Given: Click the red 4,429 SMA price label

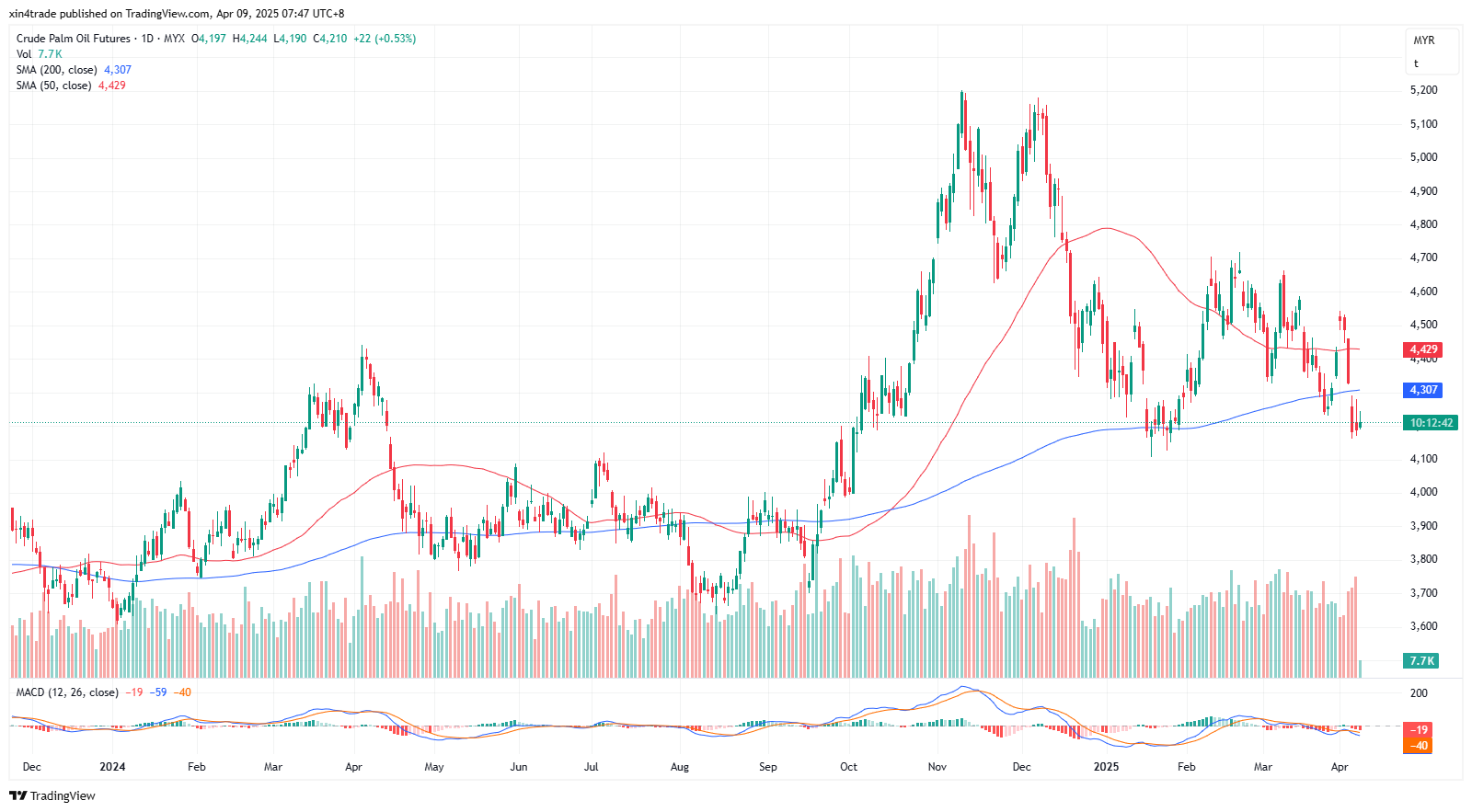Looking at the screenshot, I should pos(1423,349).
